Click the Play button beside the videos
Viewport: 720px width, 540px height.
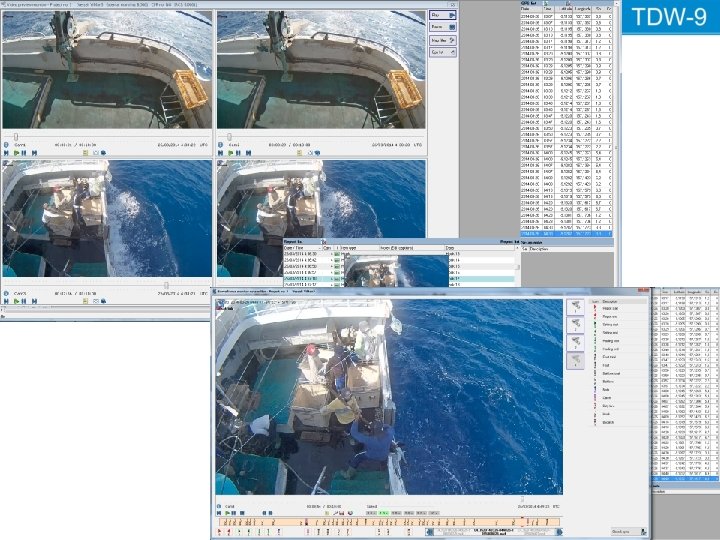click(443, 15)
